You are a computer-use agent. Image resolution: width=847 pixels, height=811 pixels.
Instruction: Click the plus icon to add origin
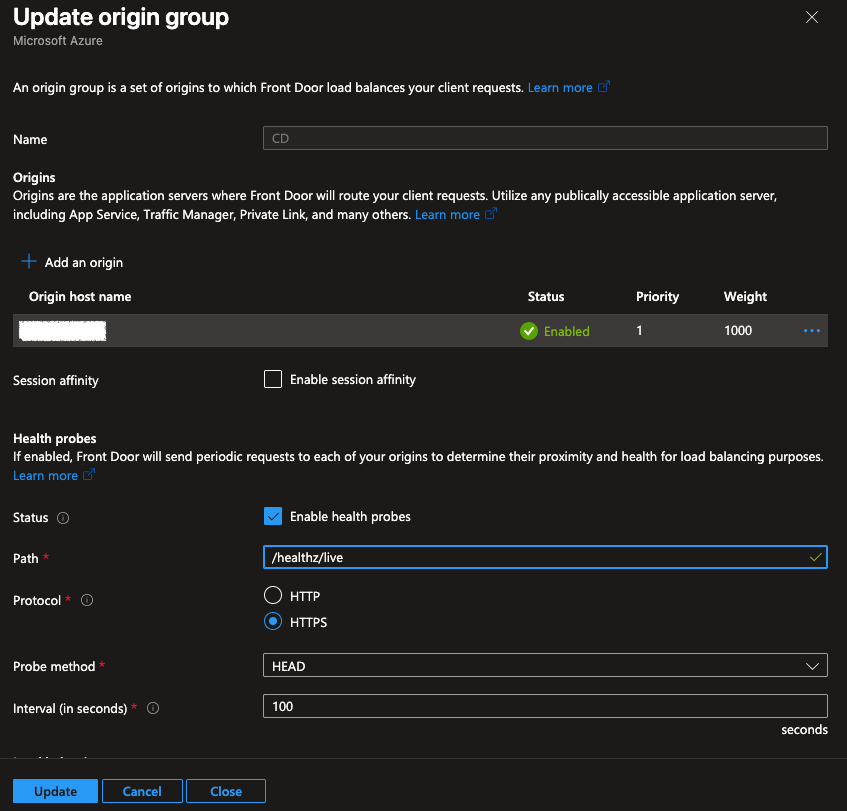pyautogui.click(x=28, y=262)
